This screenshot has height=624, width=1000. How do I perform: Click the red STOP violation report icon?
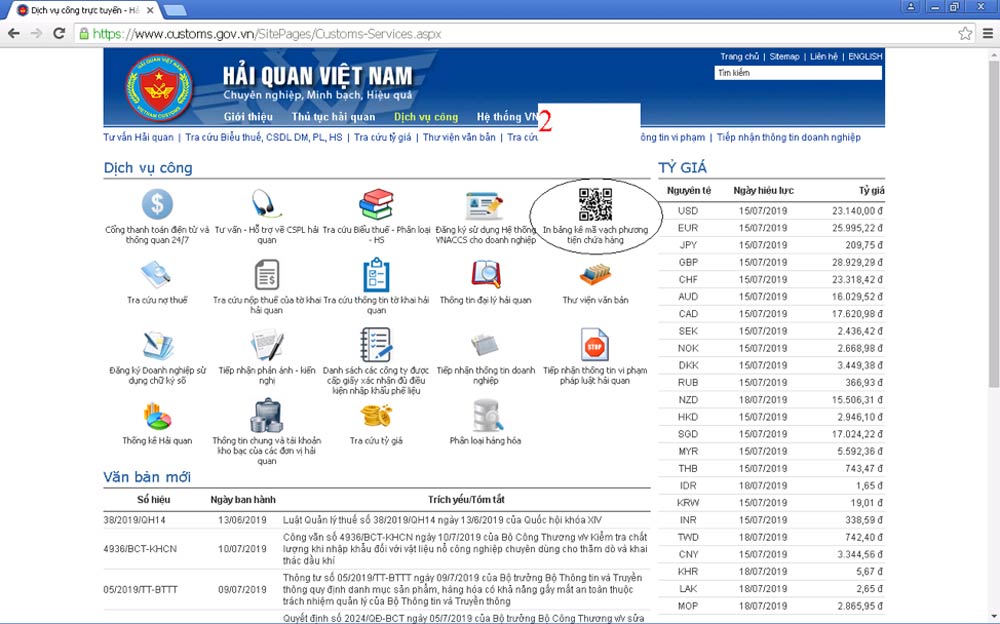point(595,345)
